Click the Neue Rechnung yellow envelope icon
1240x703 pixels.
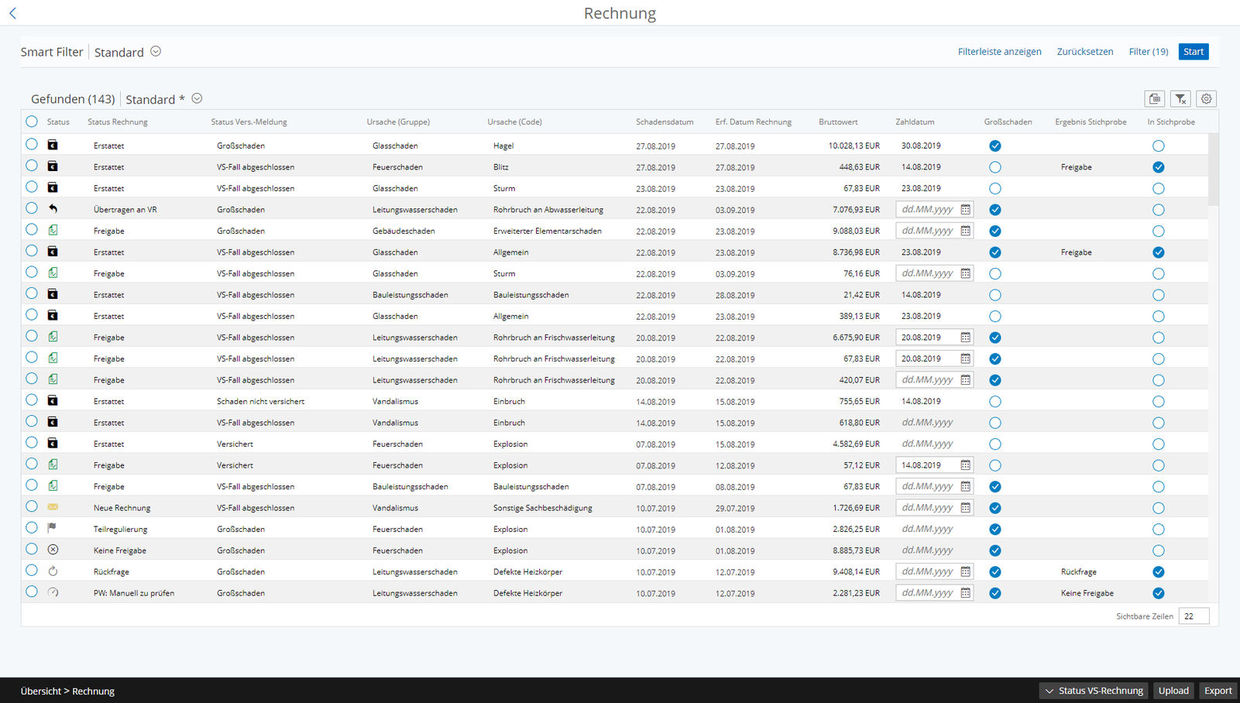click(x=53, y=507)
